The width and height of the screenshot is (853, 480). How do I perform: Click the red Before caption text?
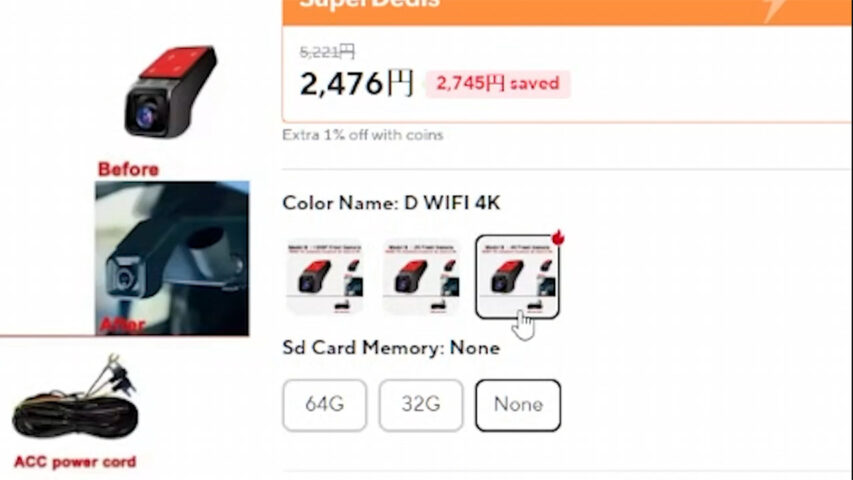[x=128, y=169]
